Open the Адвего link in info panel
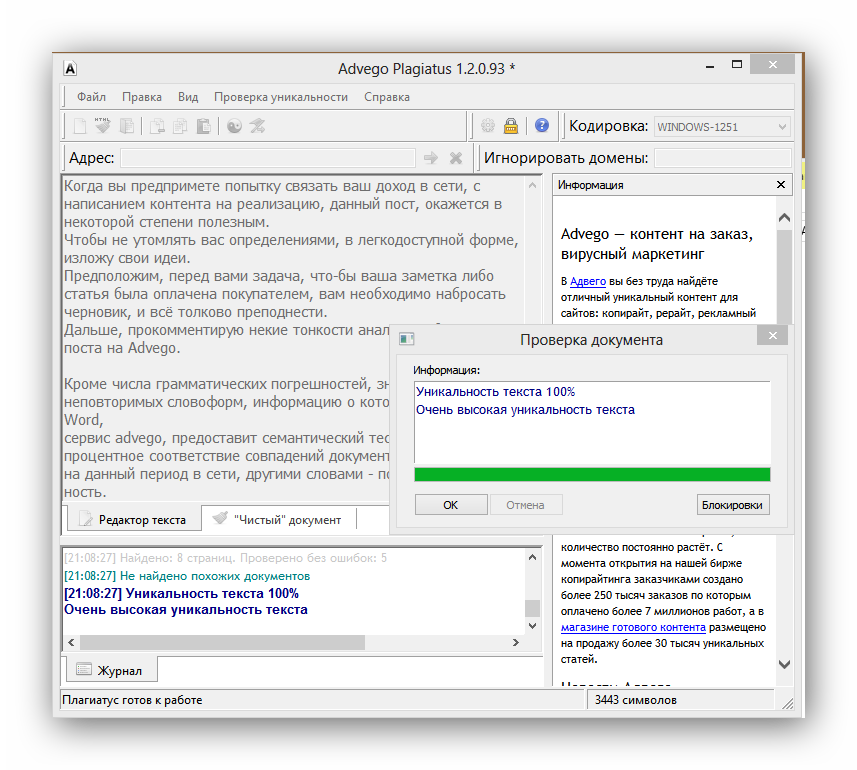 (588, 281)
